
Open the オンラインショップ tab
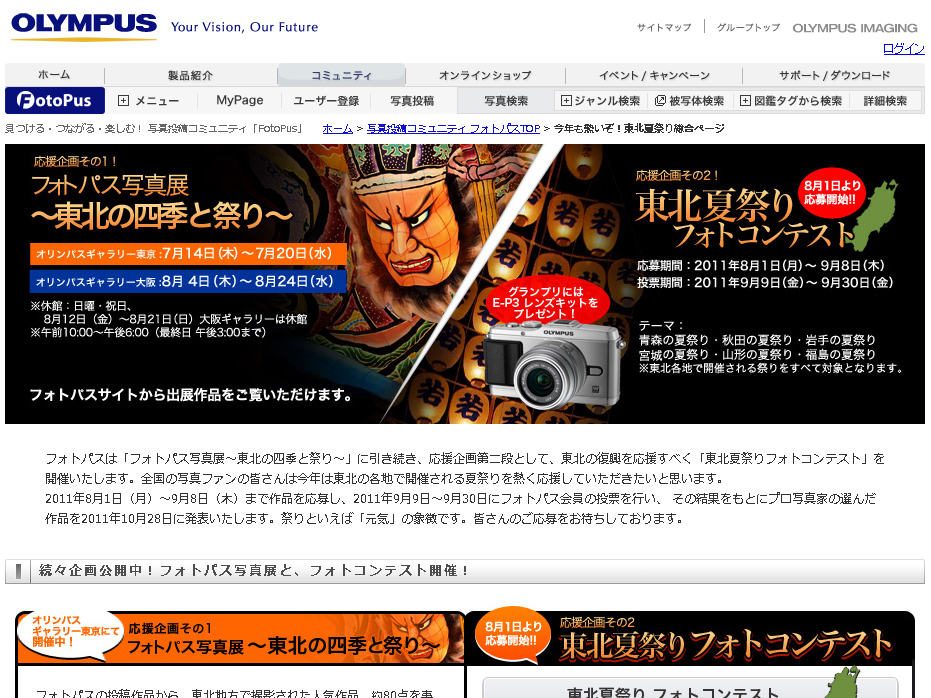[x=485, y=75]
